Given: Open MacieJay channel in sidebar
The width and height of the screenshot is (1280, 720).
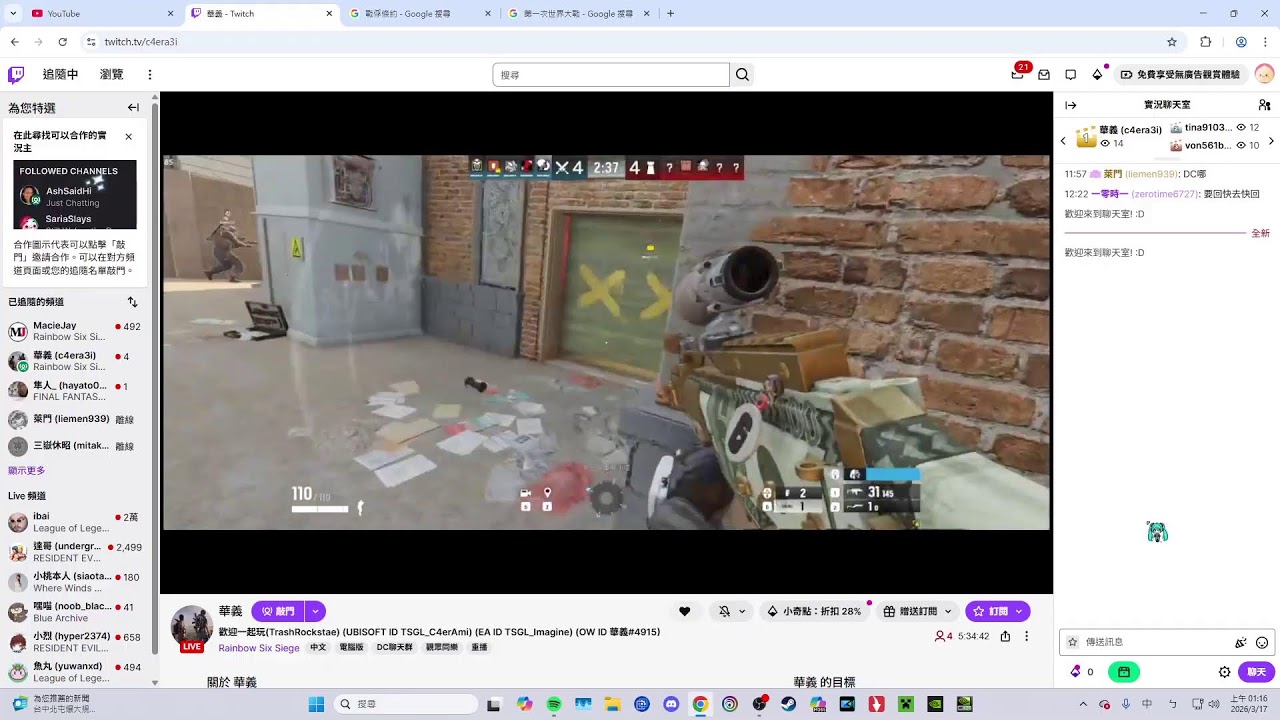Looking at the screenshot, I should 77,331.
